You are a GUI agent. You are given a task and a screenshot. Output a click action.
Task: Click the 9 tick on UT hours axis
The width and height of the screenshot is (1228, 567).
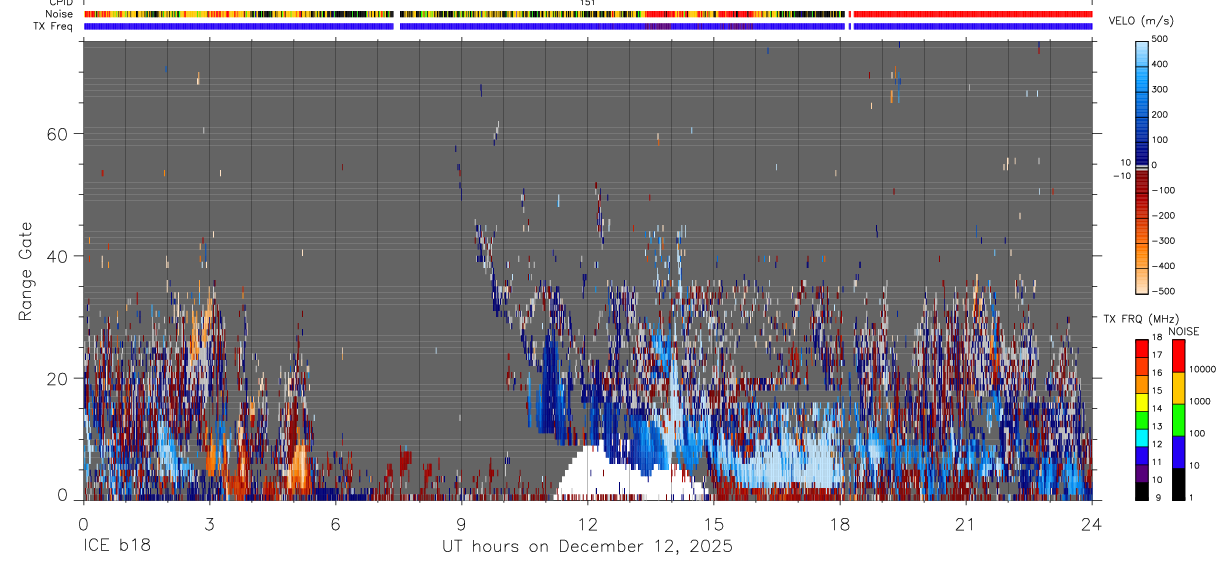pyautogui.click(x=461, y=523)
